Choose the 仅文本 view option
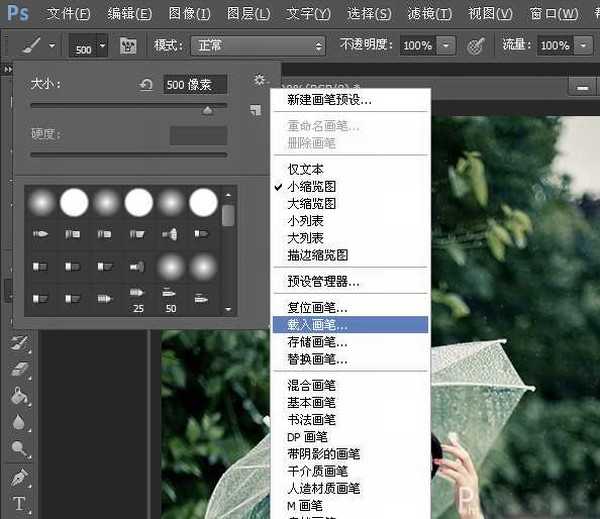 pos(305,170)
